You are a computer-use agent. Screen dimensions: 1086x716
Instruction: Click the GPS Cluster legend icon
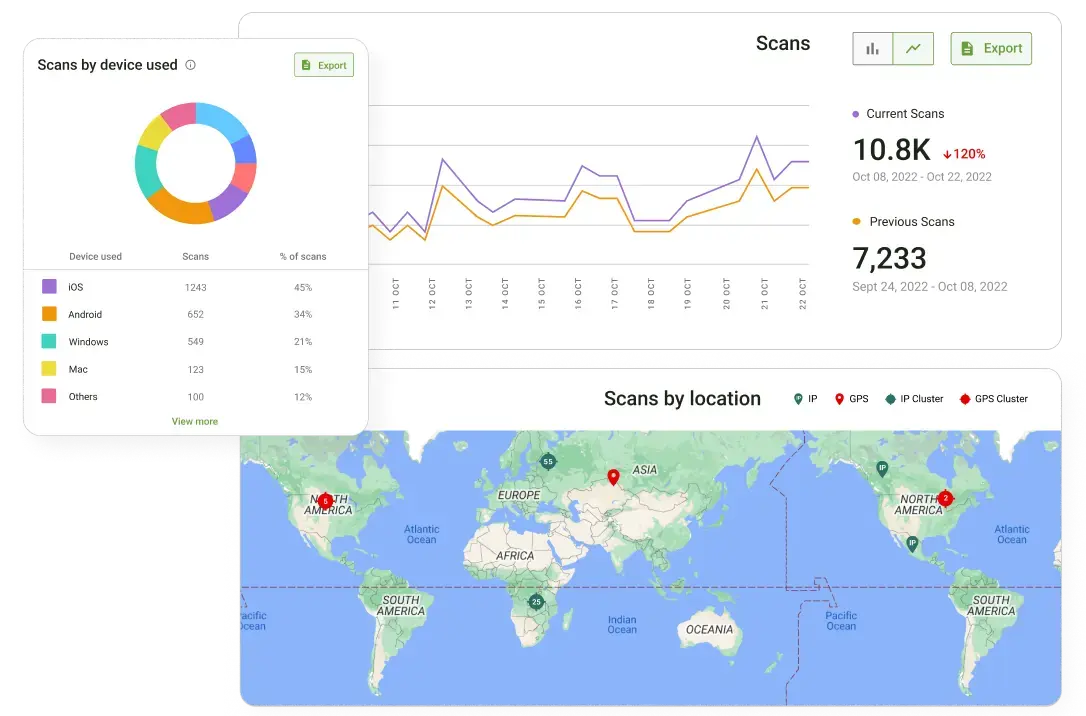(x=965, y=399)
